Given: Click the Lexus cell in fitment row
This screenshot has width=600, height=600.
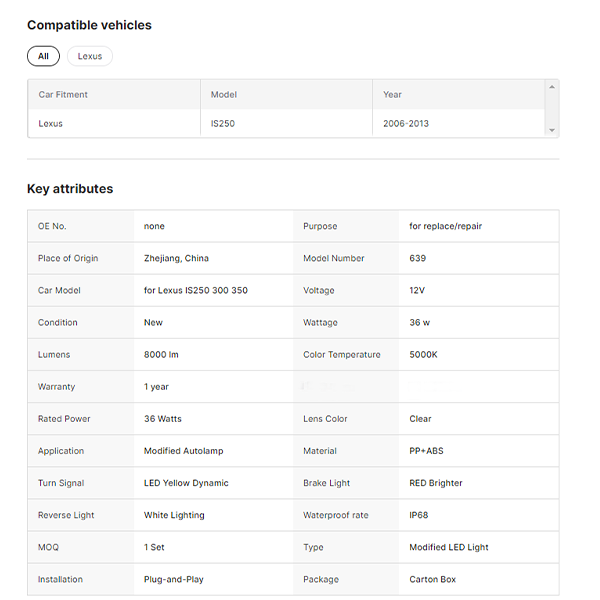Looking at the screenshot, I should click(50, 124).
